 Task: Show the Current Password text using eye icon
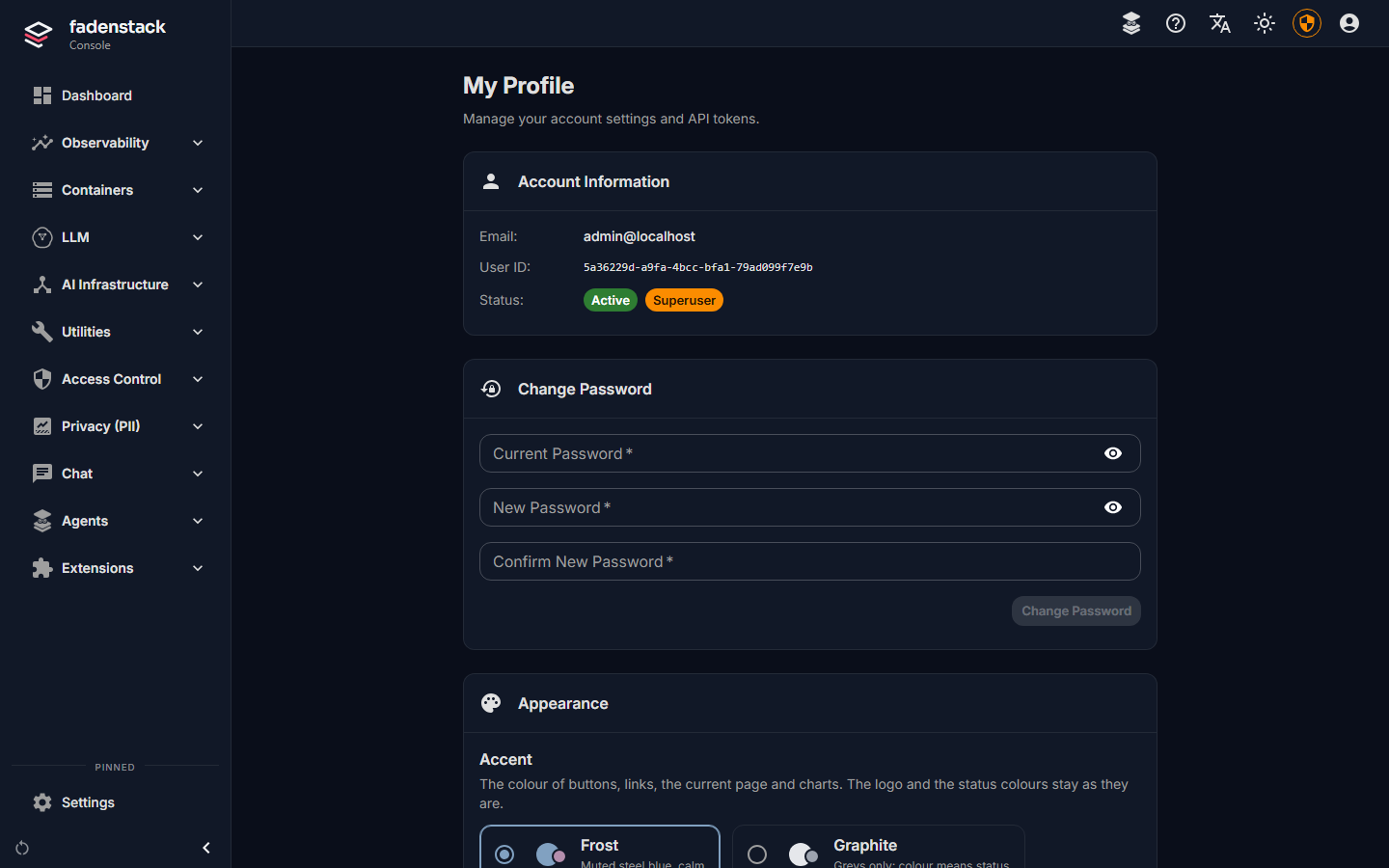pyautogui.click(x=1113, y=453)
